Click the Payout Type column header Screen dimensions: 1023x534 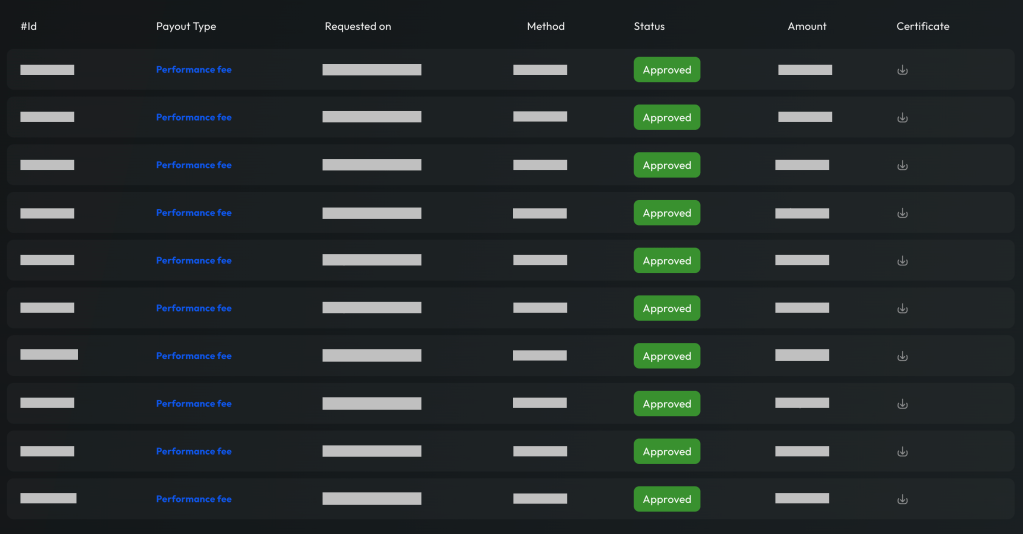click(185, 27)
